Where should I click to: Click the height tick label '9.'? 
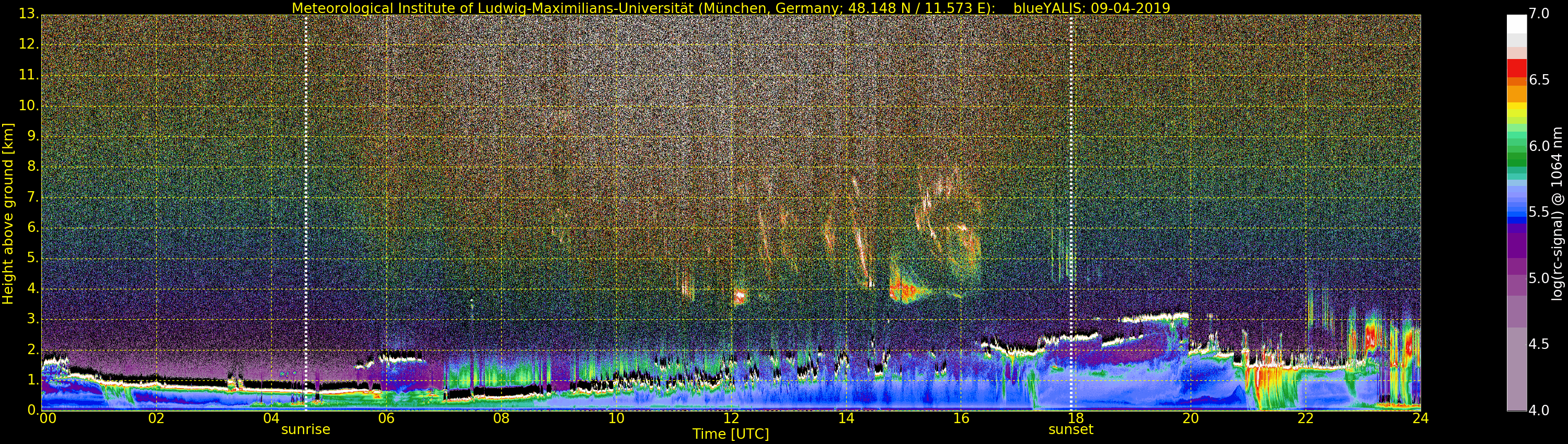tap(33, 136)
